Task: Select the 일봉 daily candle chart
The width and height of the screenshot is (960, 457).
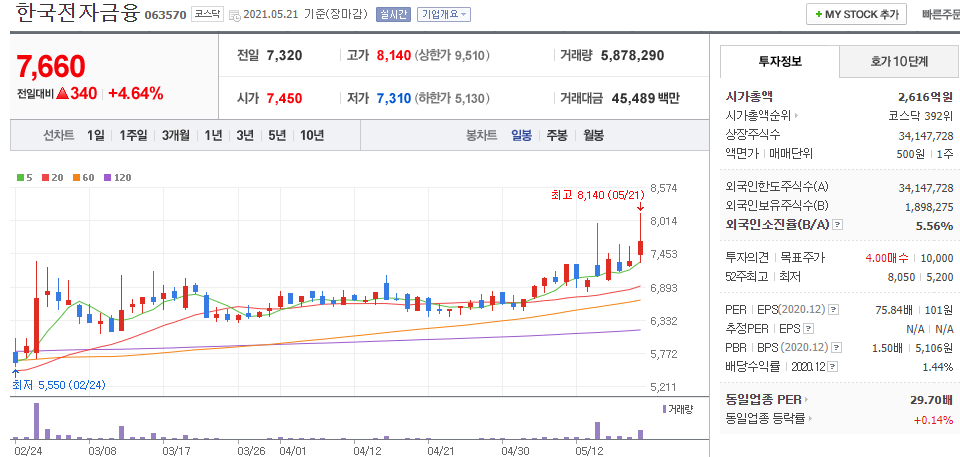Action: pos(522,135)
